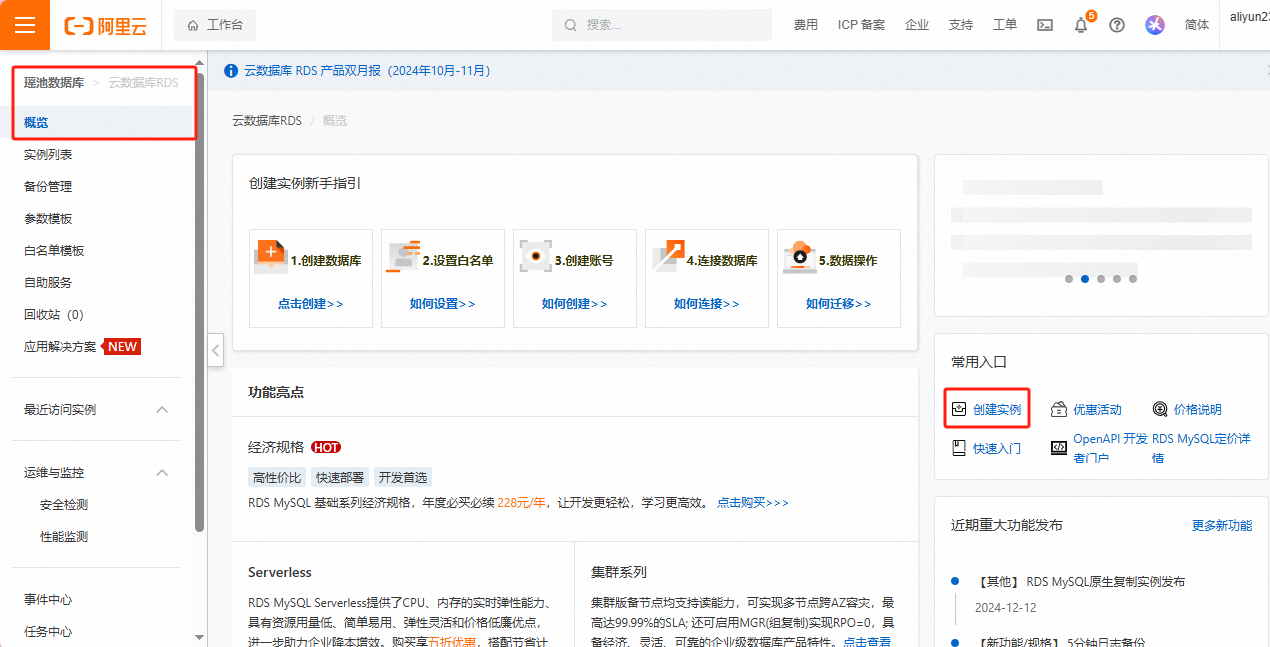Click the 价格说明 icon
The image size is (1270, 647).
coord(1160,409)
